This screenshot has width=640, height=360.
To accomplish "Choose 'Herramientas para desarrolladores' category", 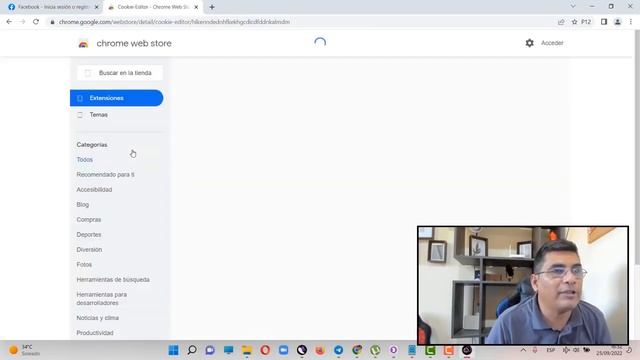I will click(102, 299).
